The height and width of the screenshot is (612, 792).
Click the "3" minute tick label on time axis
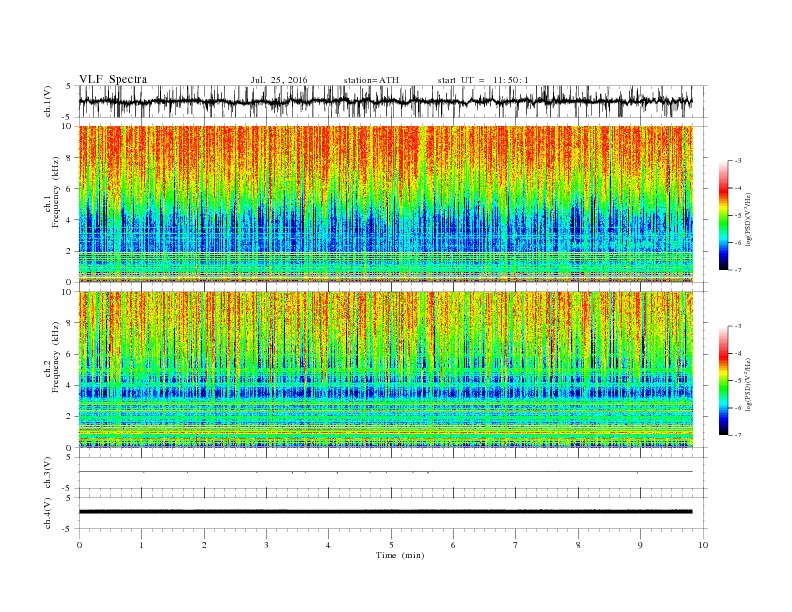(x=266, y=545)
